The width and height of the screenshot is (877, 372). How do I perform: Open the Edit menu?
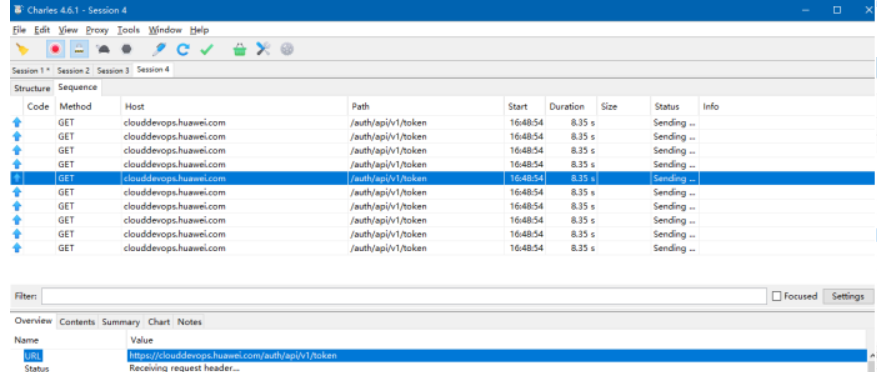[x=42, y=30]
